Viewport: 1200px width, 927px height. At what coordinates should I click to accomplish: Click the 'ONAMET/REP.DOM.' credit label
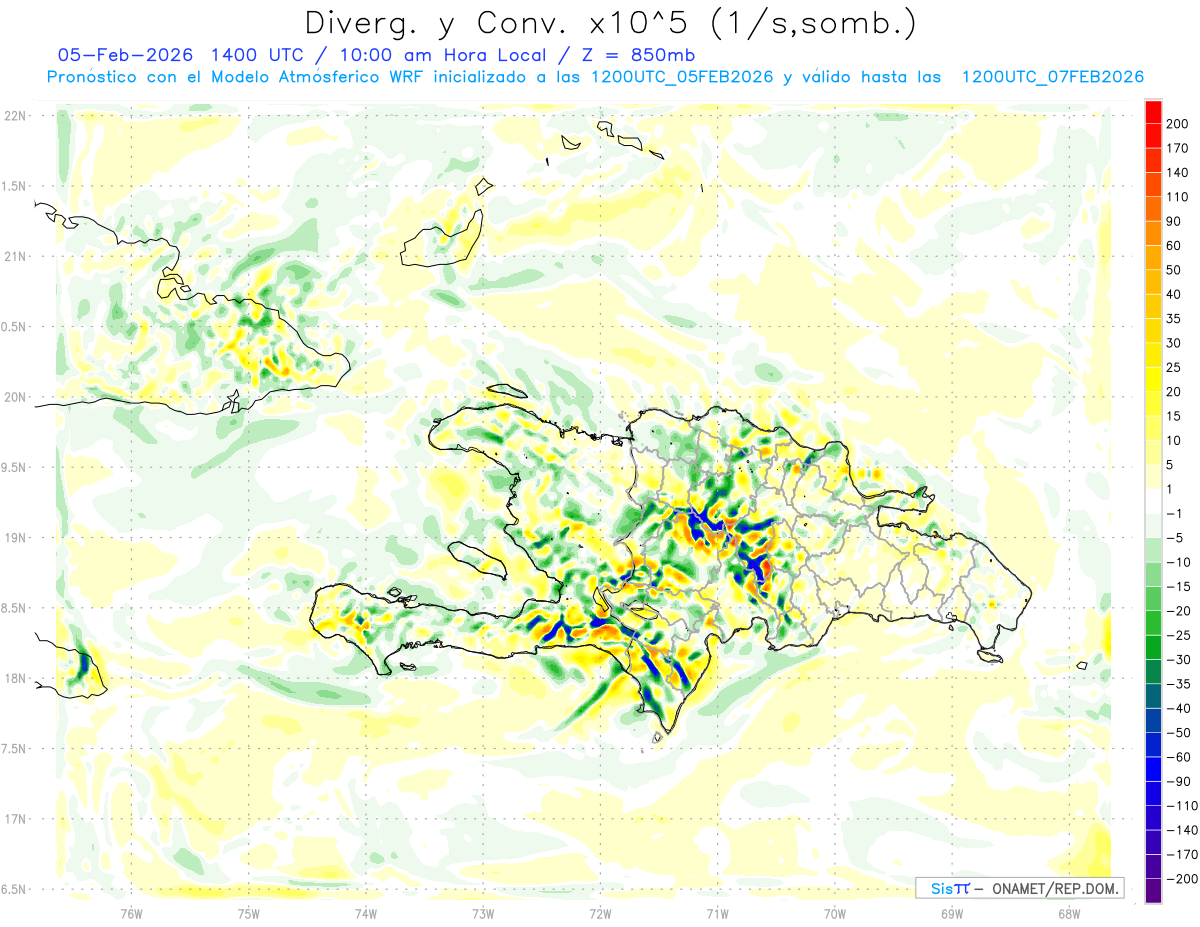point(1054,889)
